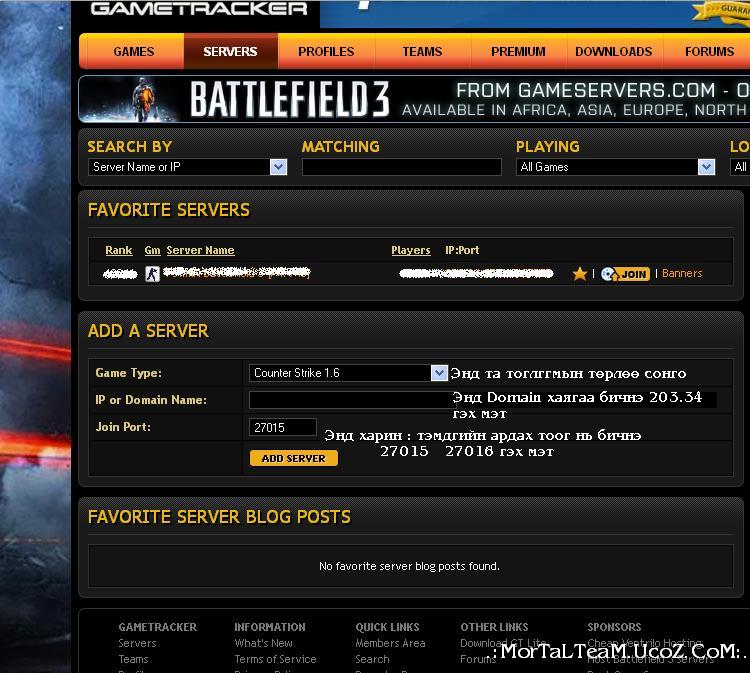The width and height of the screenshot is (750, 673).
Task: Click the gold favorite star icon
Action: pyautogui.click(x=580, y=274)
